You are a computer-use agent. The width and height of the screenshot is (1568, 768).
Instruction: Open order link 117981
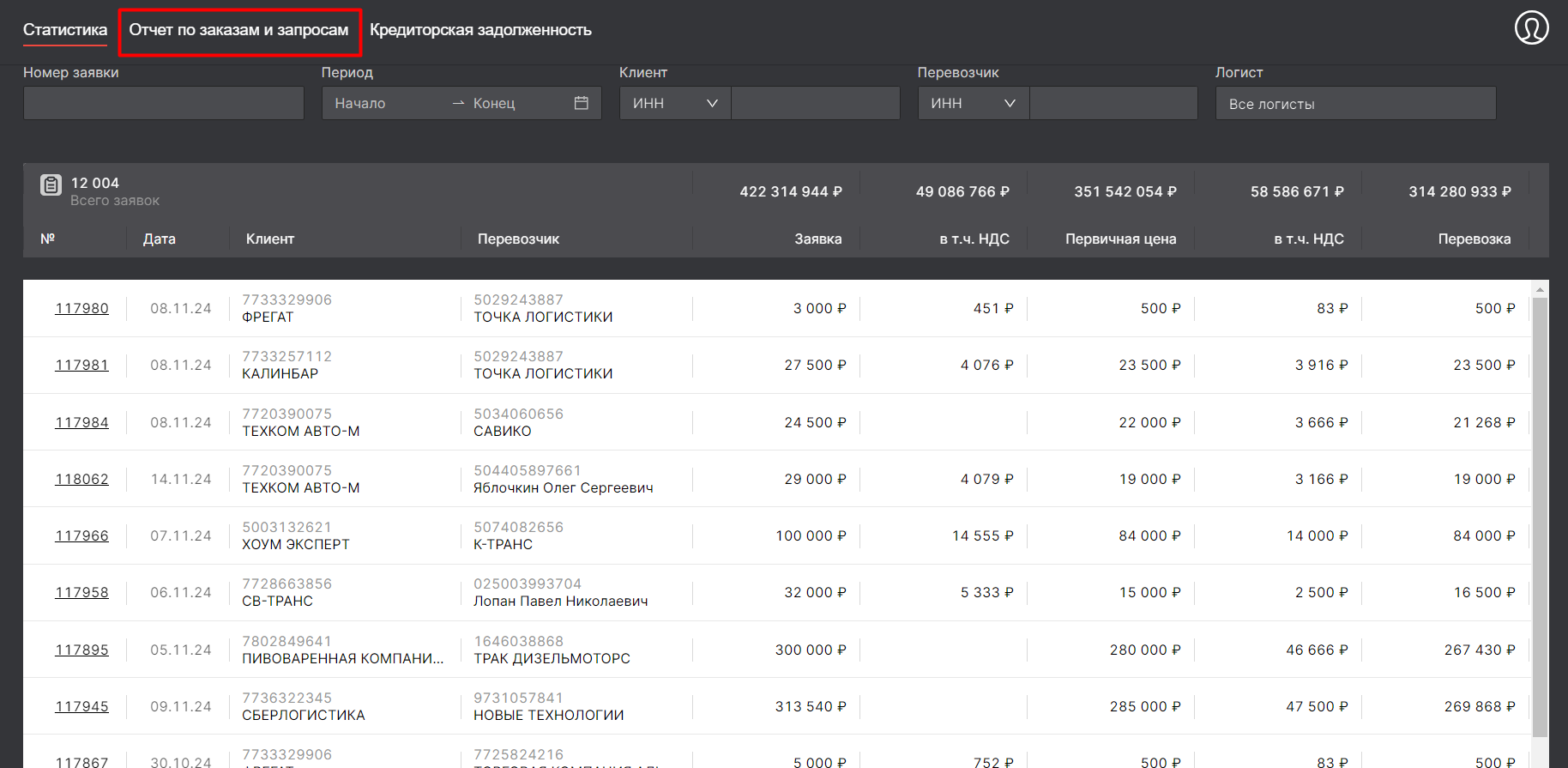pyautogui.click(x=82, y=365)
